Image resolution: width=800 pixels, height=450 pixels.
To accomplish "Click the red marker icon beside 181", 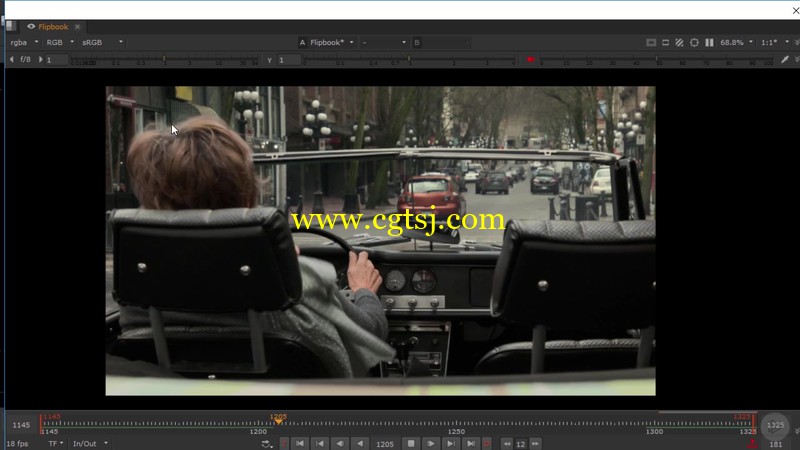I will pyautogui.click(x=752, y=443).
